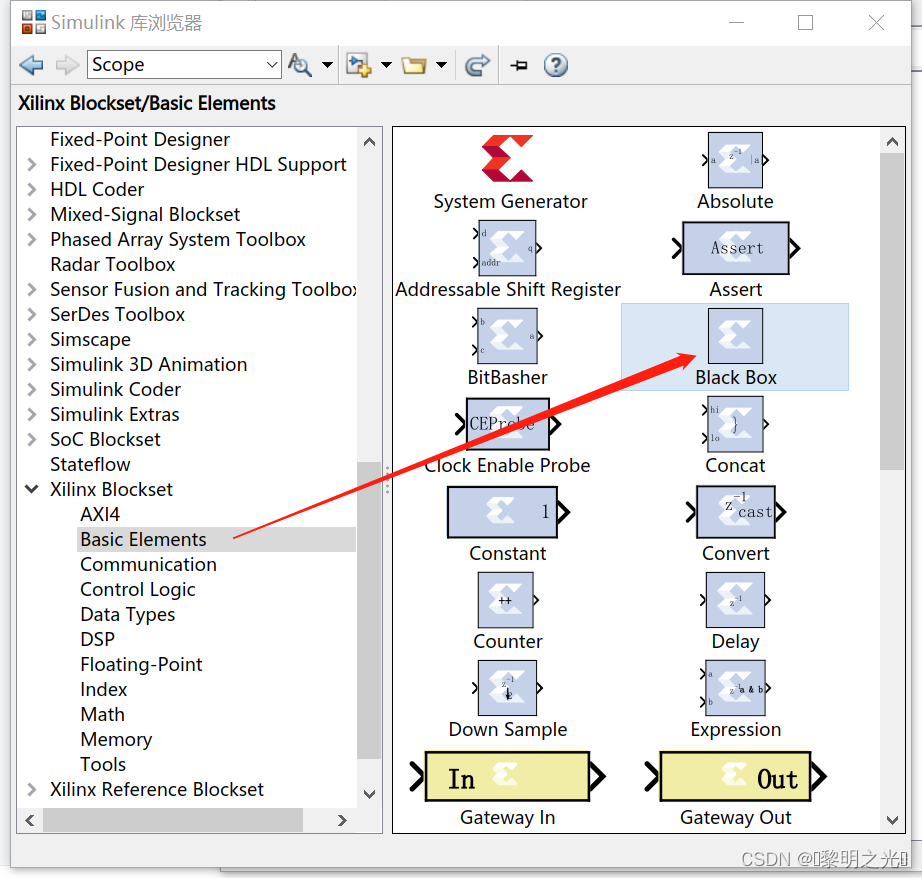This screenshot has width=922, height=878.
Task: Select the Black Box block icon
Action: tap(735, 336)
